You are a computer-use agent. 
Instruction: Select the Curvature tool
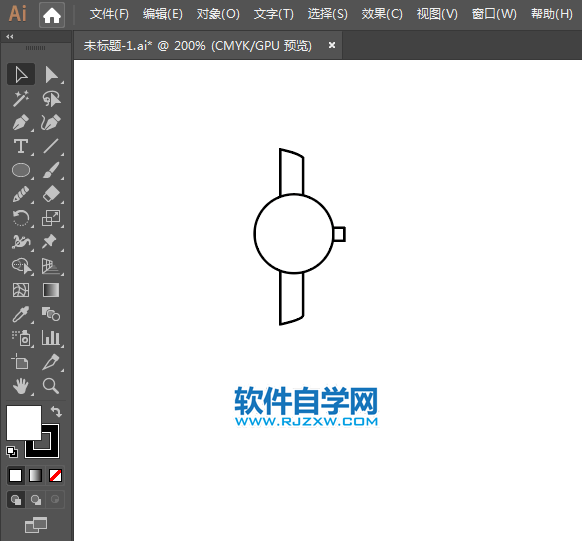pos(51,122)
